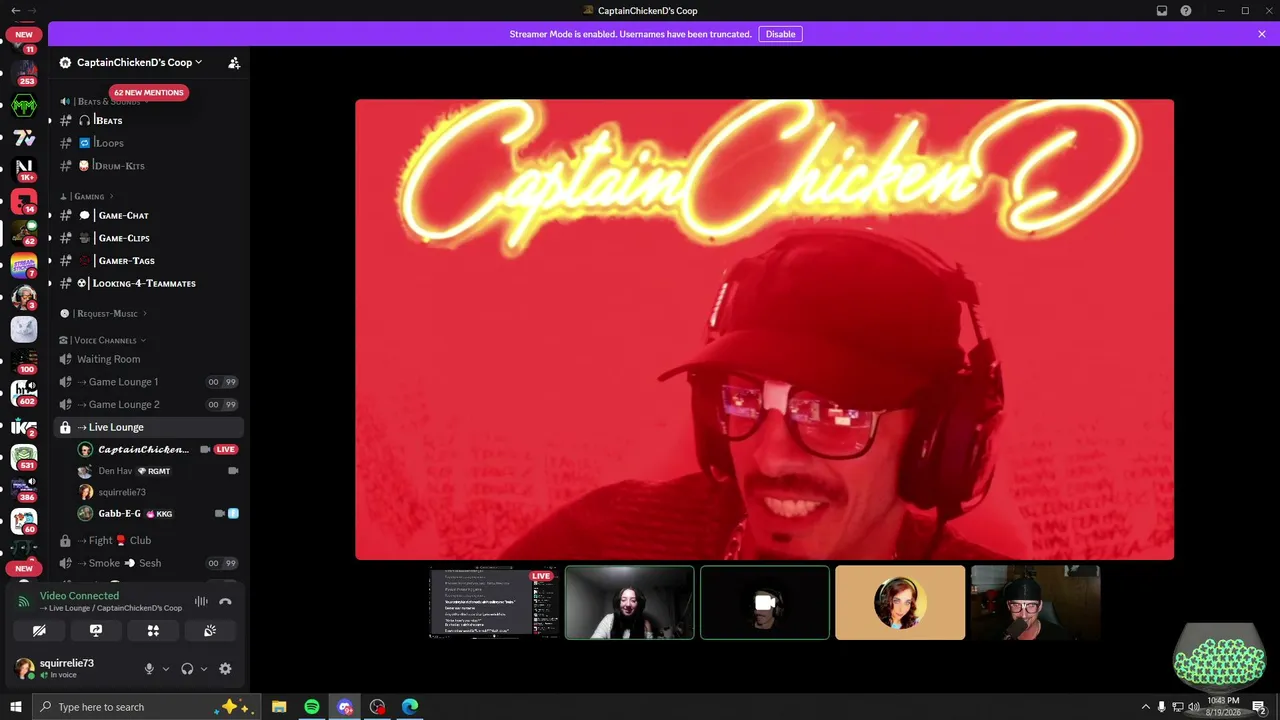Jump to NEW unreads at sidebar bottom
The width and height of the screenshot is (1280, 720).
click(24, 568)
